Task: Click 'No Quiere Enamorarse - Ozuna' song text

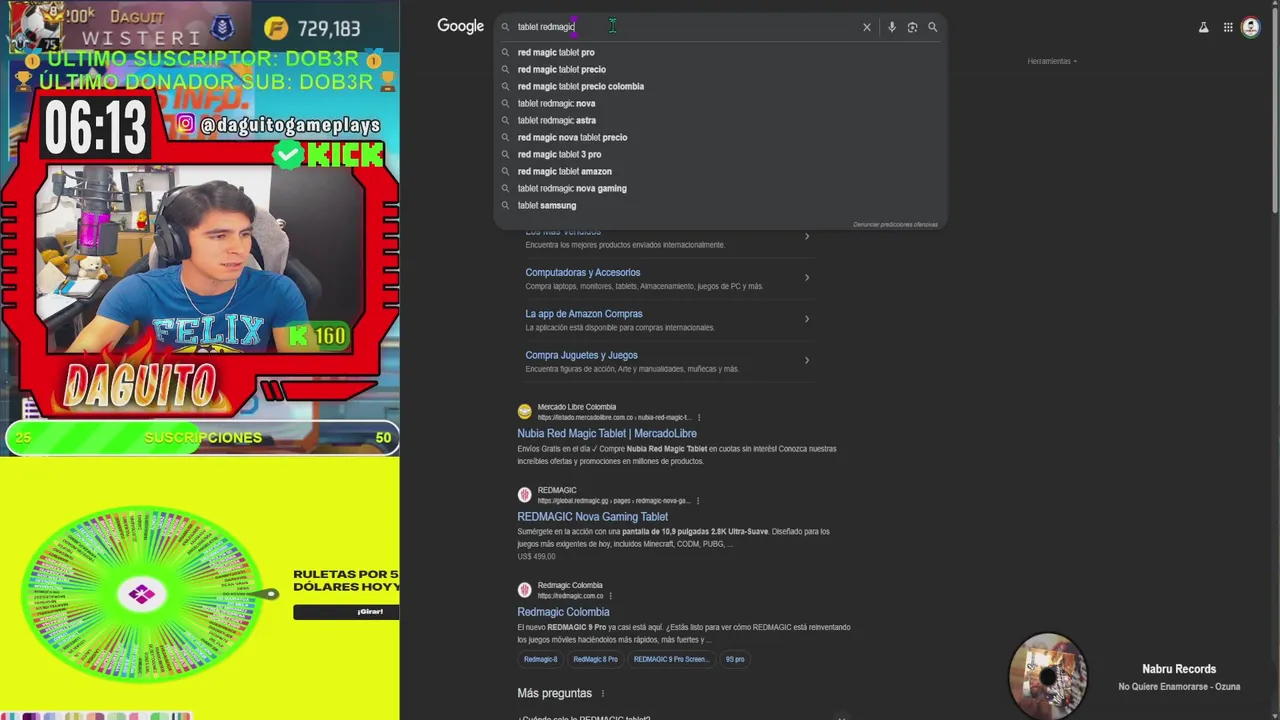Action: pos(1179,687)
